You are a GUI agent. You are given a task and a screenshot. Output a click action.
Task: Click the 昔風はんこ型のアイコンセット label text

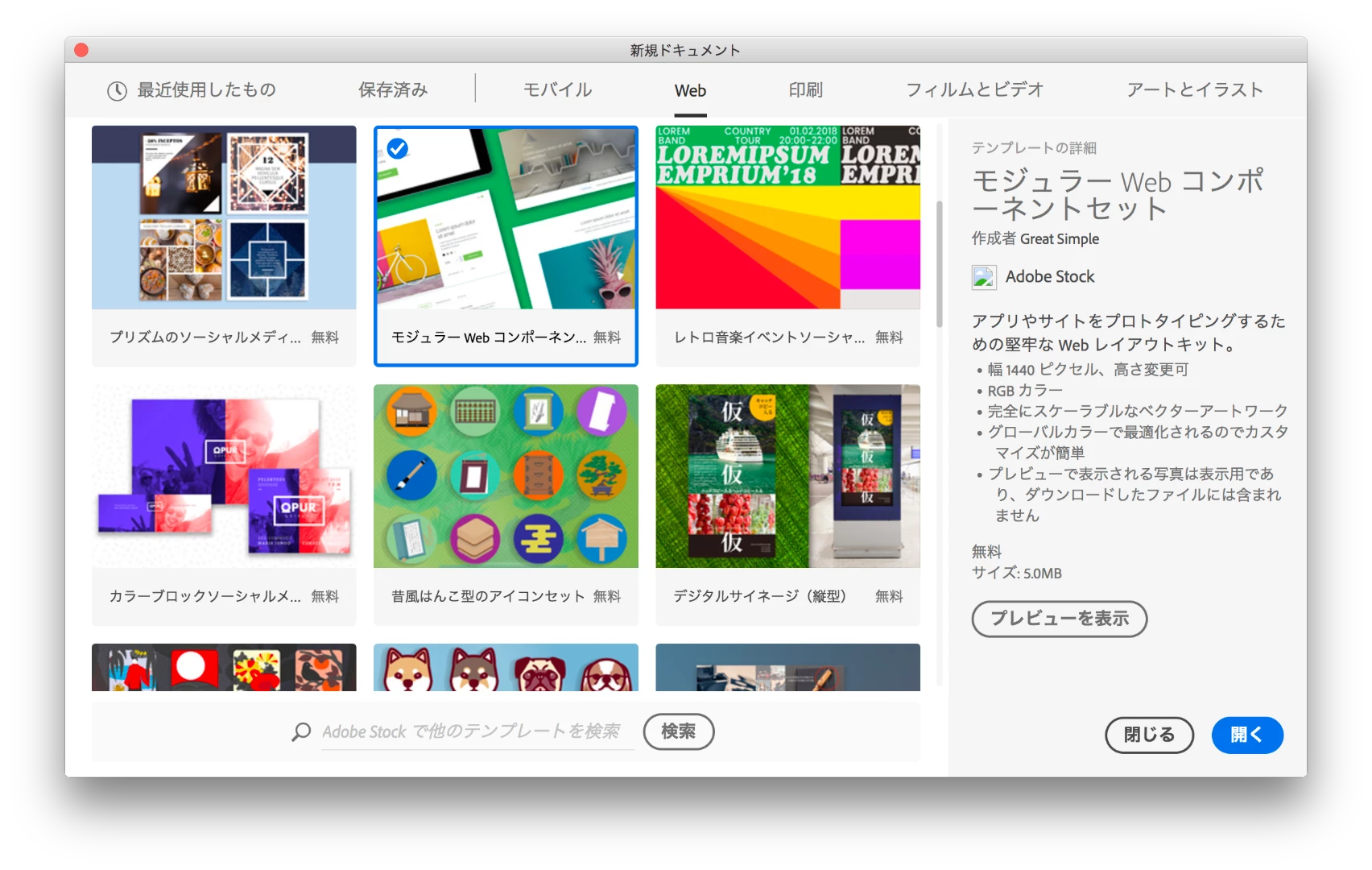click(488, 596)
